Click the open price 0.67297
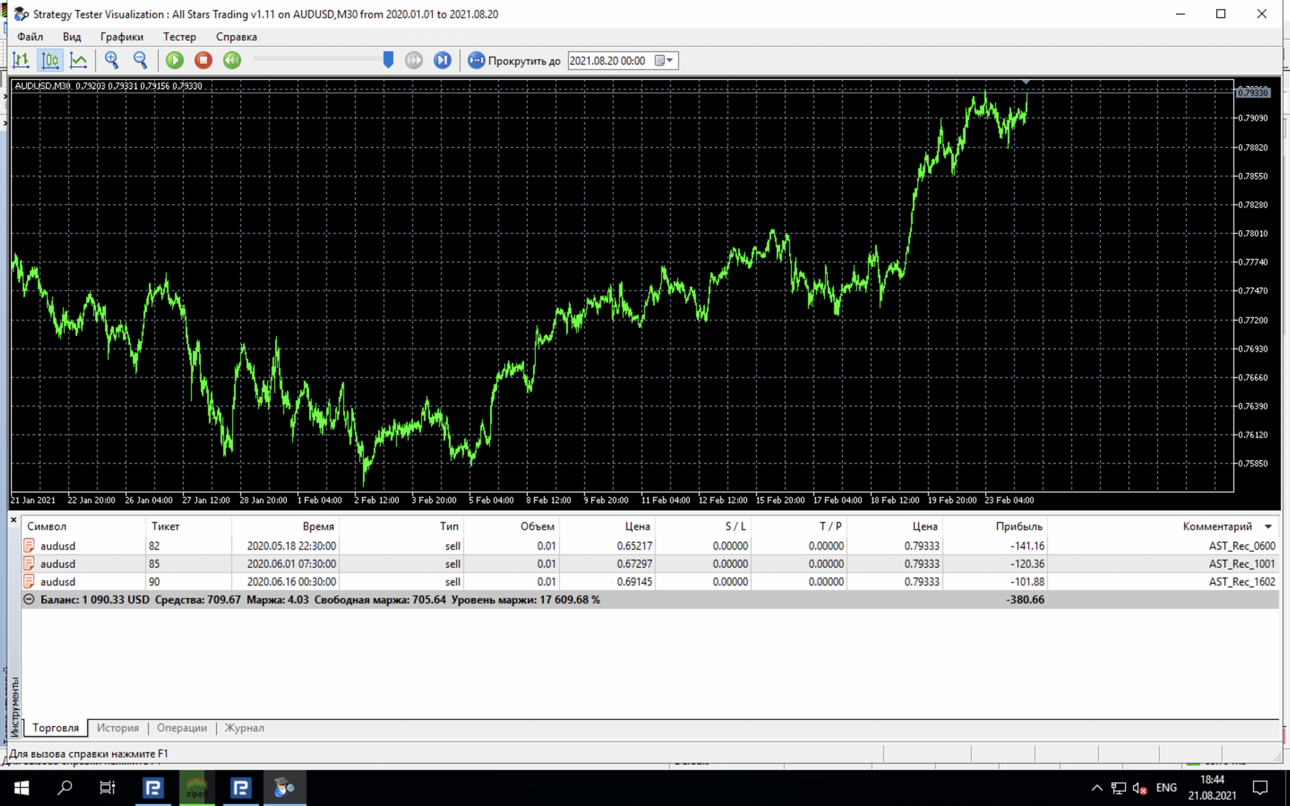1290x806 pixels. point(634,564)
